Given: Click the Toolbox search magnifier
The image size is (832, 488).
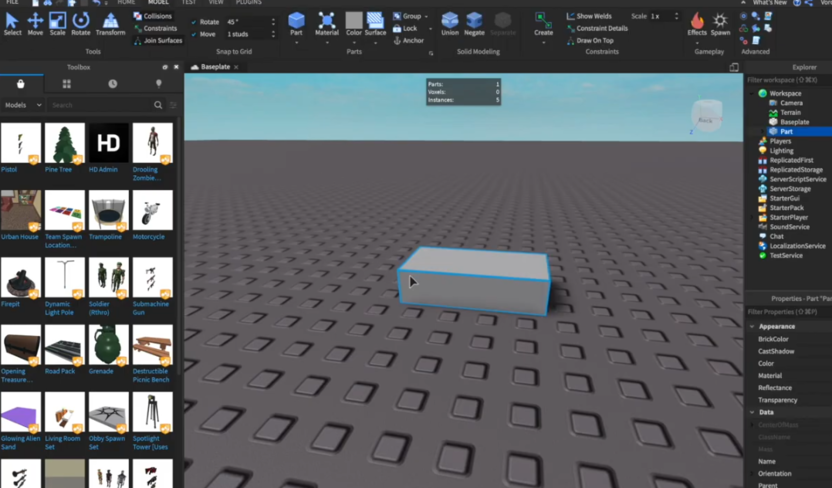Looking at the screenshot, I should point(158,105).
